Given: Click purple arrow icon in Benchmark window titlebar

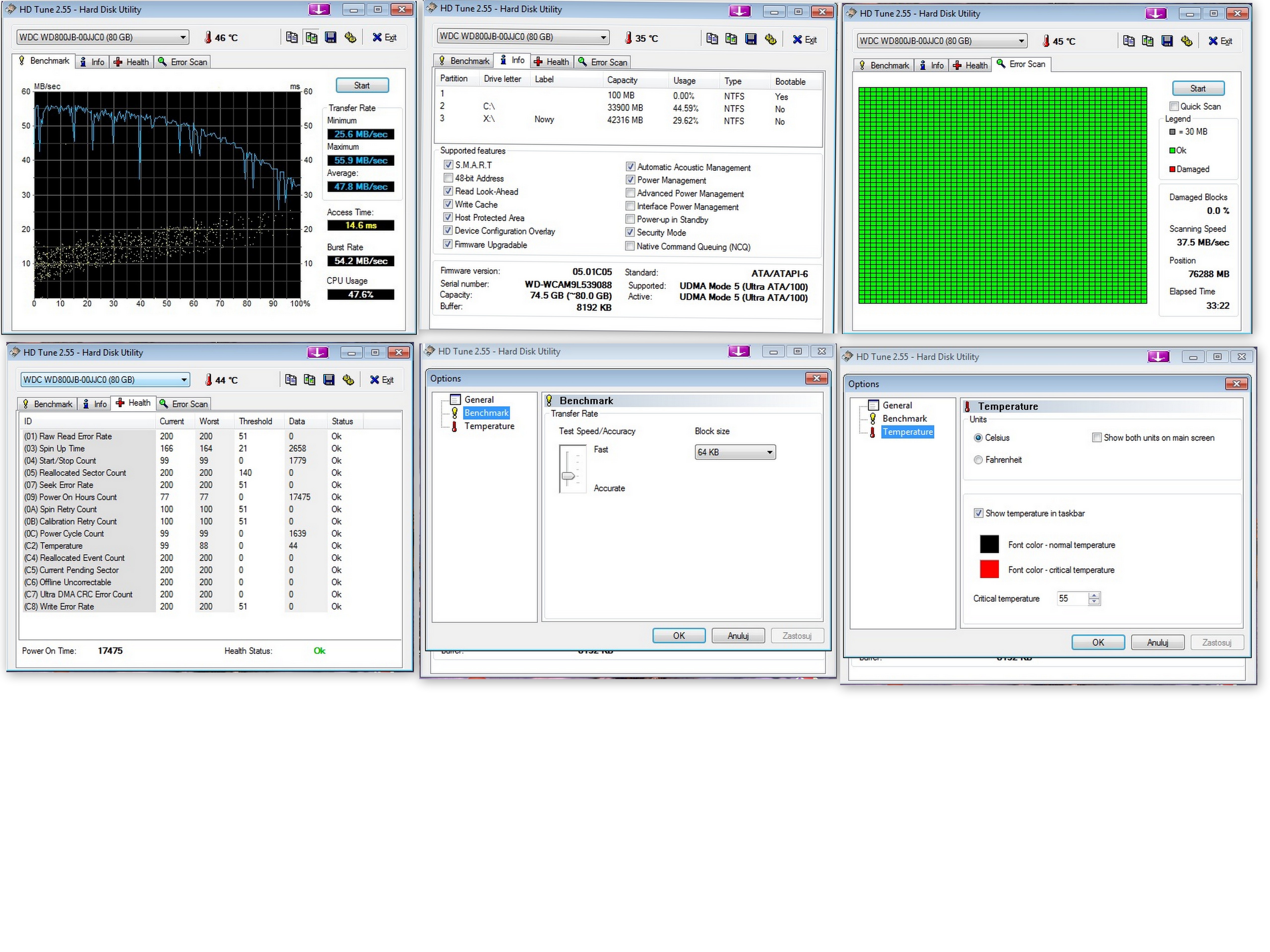Looking at the screenshot, I should pos(319,9).
